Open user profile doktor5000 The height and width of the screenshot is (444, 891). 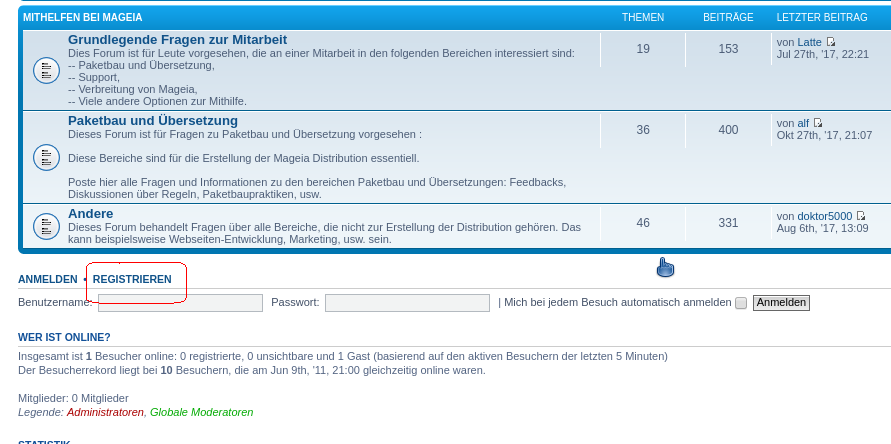click(x=825, y=216)
